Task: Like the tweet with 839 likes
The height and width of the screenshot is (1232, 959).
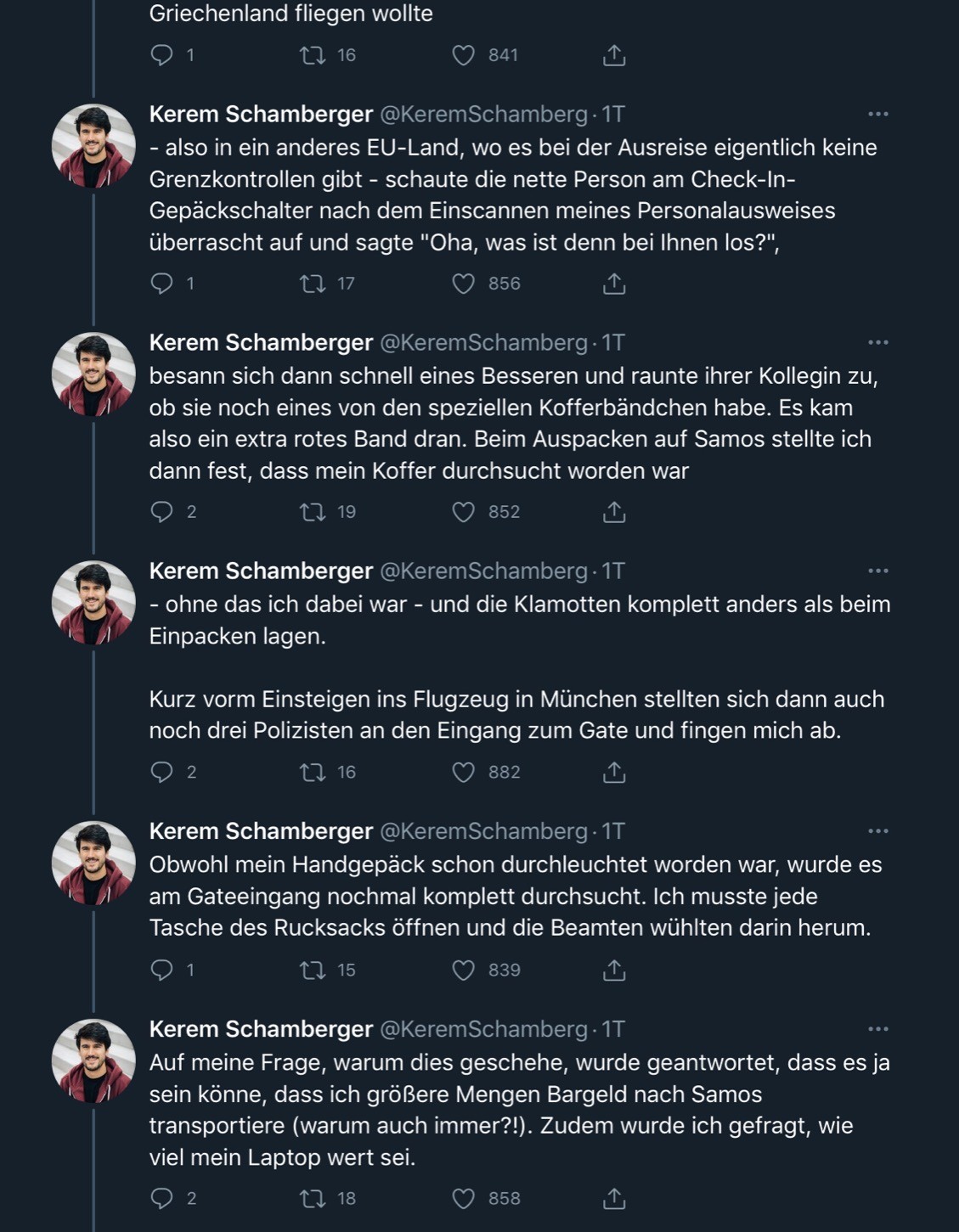Action: tap(463, 970)
